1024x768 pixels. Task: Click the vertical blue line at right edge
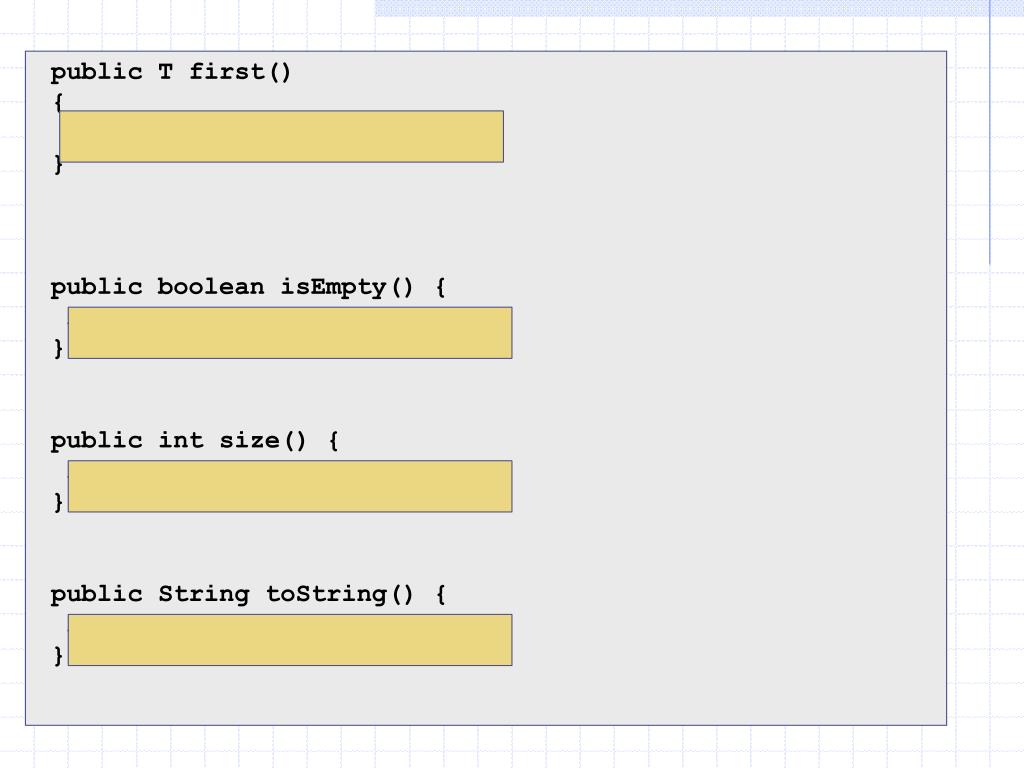pyautogui.click(x=989, y=132)
